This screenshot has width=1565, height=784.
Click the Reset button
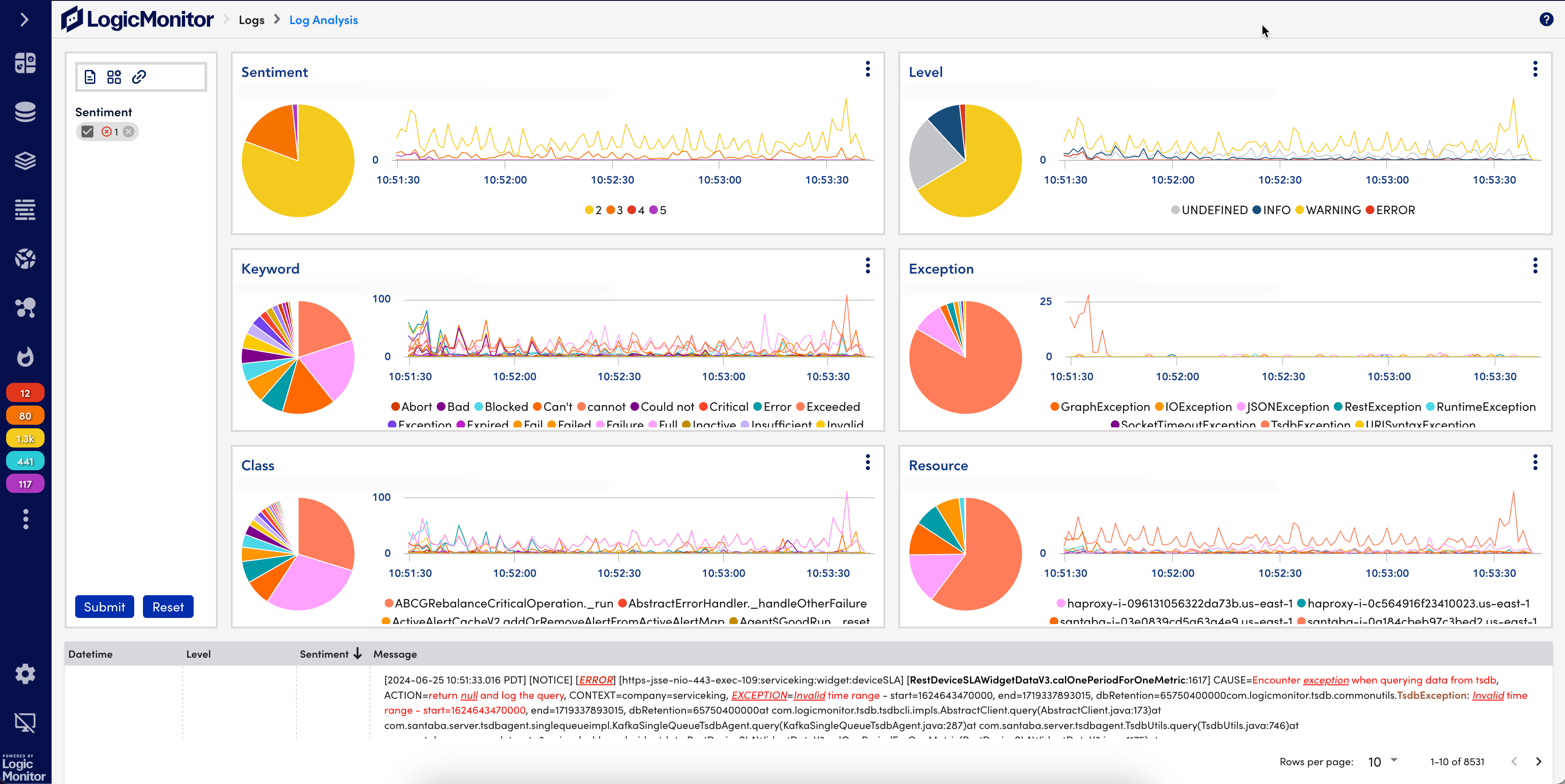click(168, 606)
